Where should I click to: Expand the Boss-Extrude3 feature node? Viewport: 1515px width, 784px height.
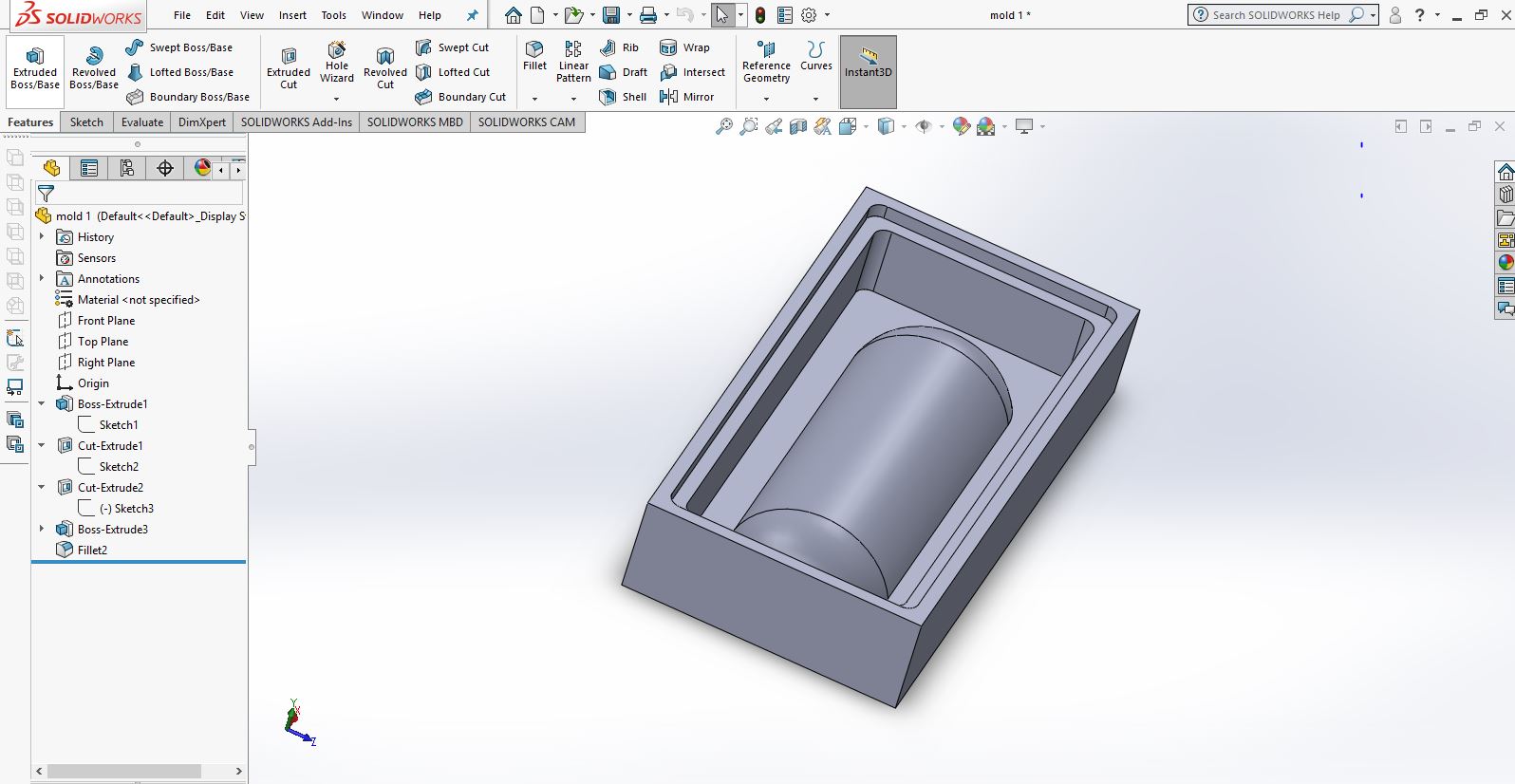[x=42, y=529]
